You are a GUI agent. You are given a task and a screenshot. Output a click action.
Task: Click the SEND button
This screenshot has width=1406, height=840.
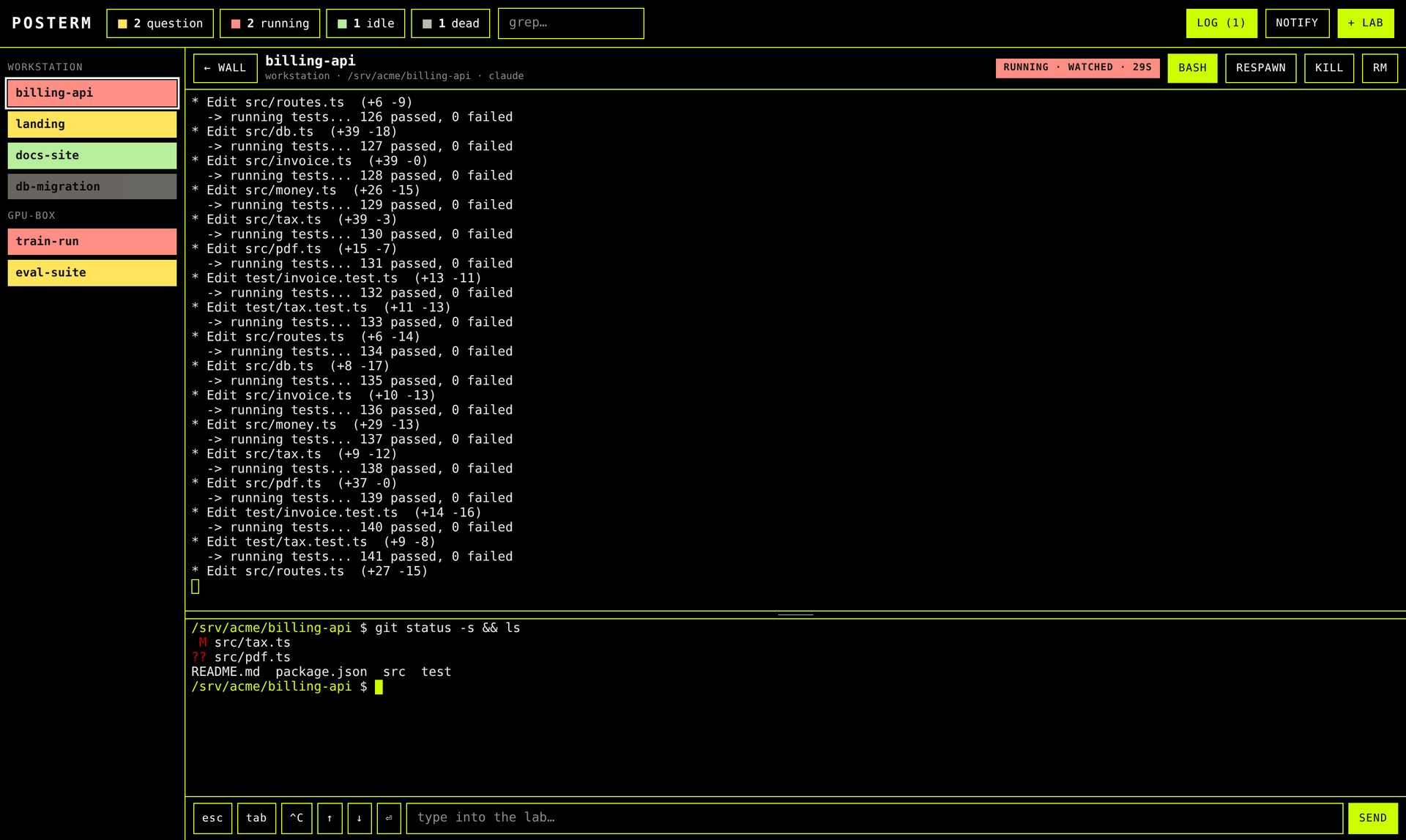tap(1372, 818)
